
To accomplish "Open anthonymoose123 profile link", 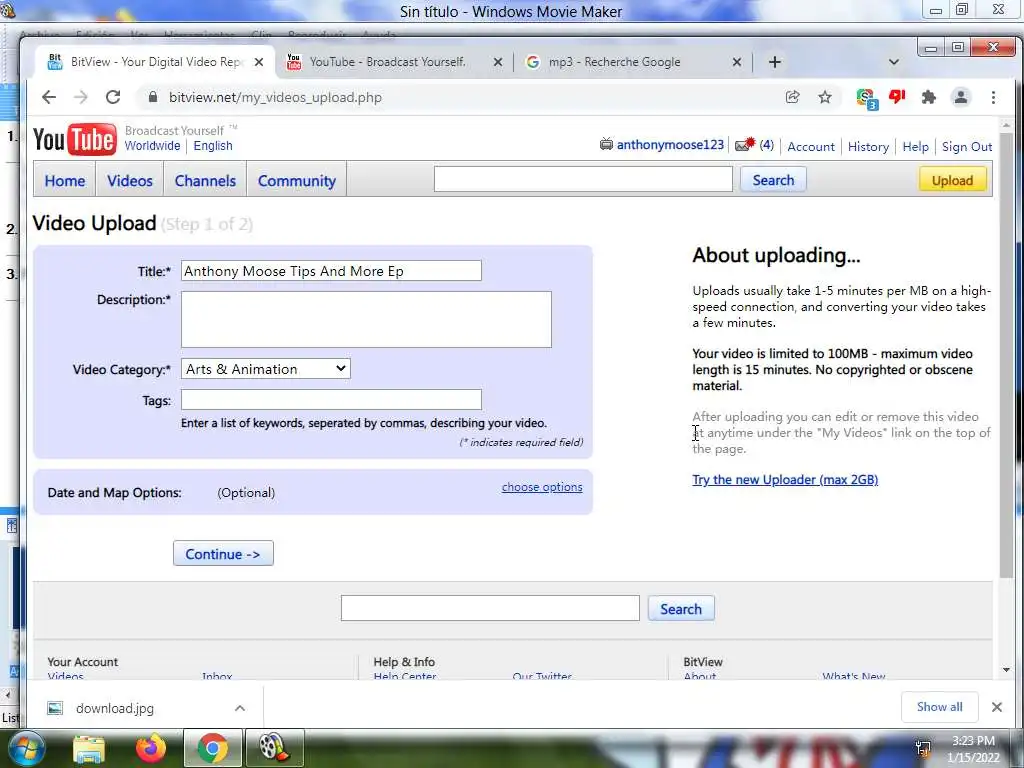I will (x=670, y=144).
